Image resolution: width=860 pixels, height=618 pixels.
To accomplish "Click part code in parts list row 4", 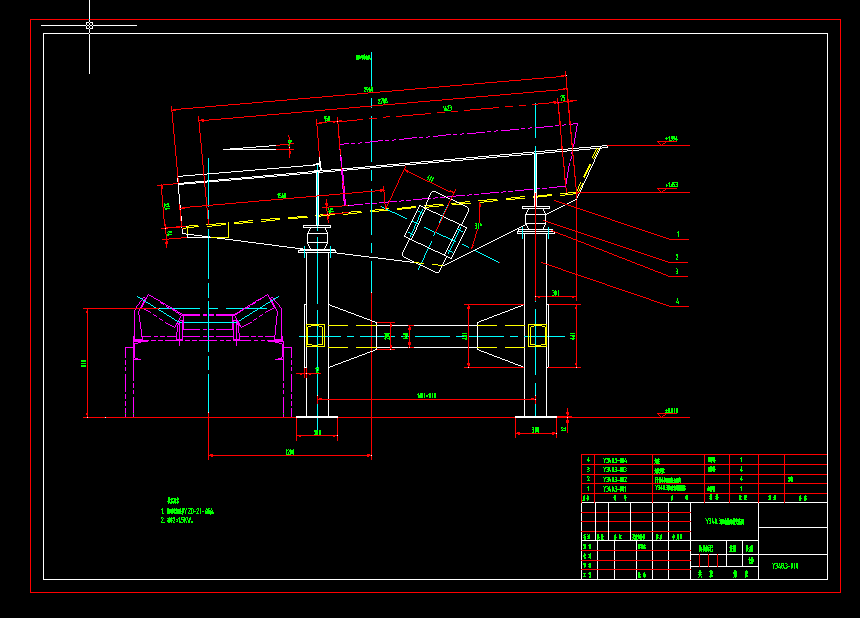I will coord(614,461).
